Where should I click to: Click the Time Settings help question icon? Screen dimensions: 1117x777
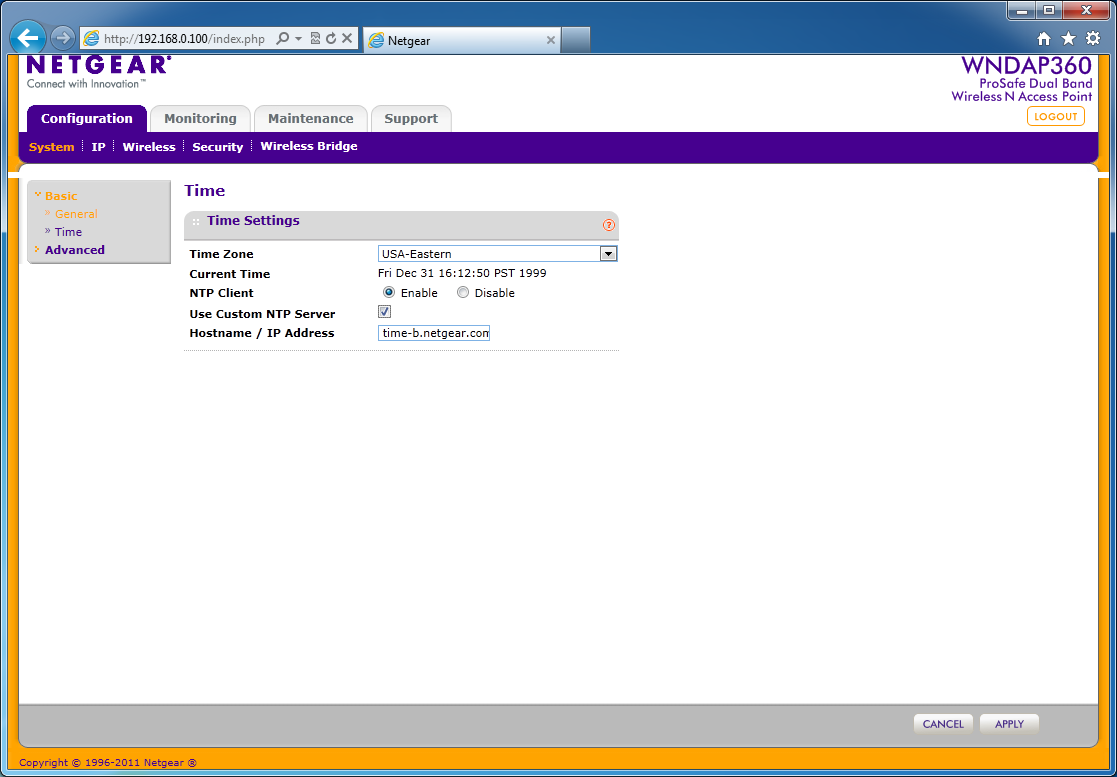[608, 225]
